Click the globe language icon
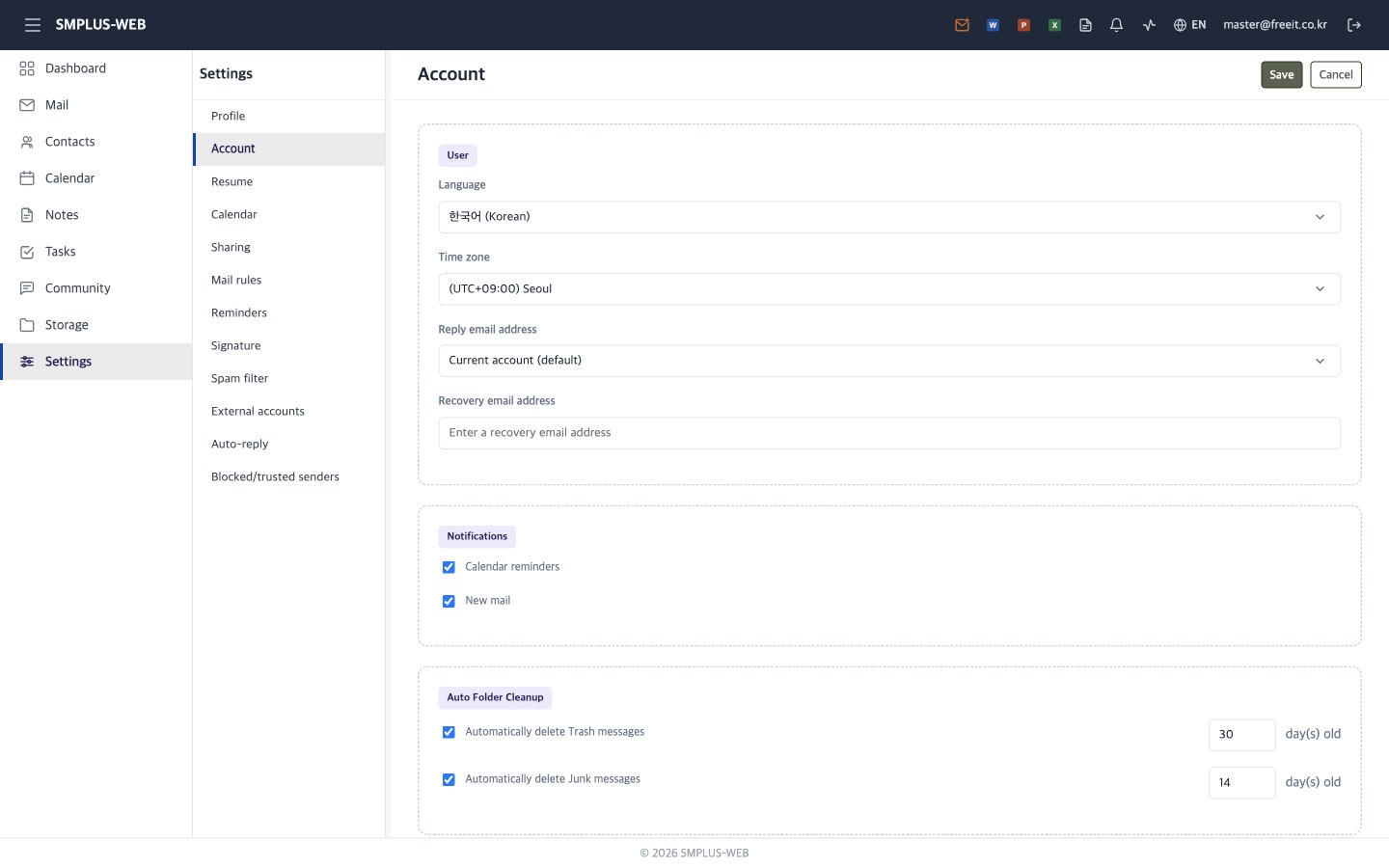The height and width of the screenshot is (868, 1389). click(1180, 25)
